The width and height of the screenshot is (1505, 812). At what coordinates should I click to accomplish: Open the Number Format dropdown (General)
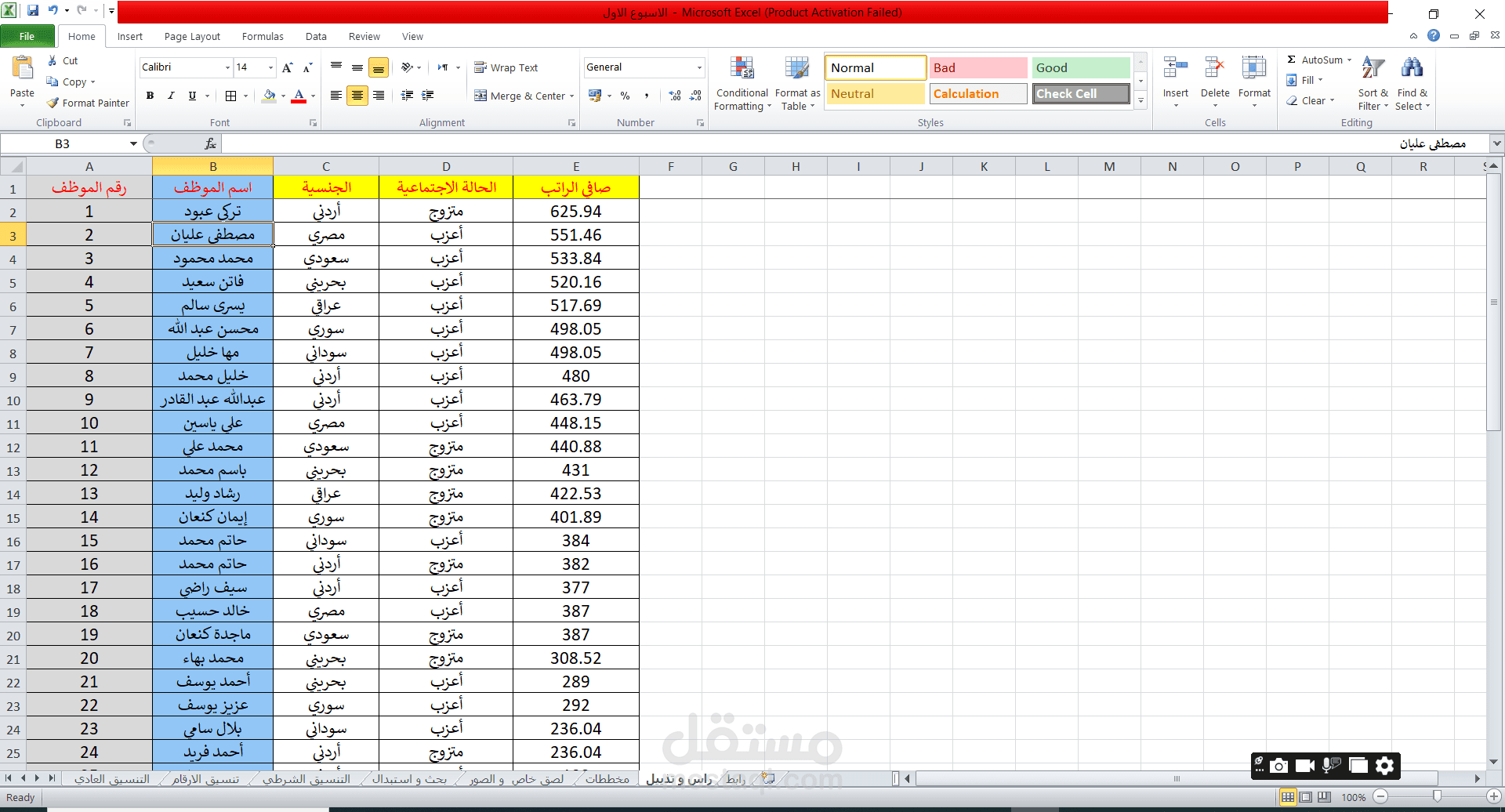tap(699, 67)
